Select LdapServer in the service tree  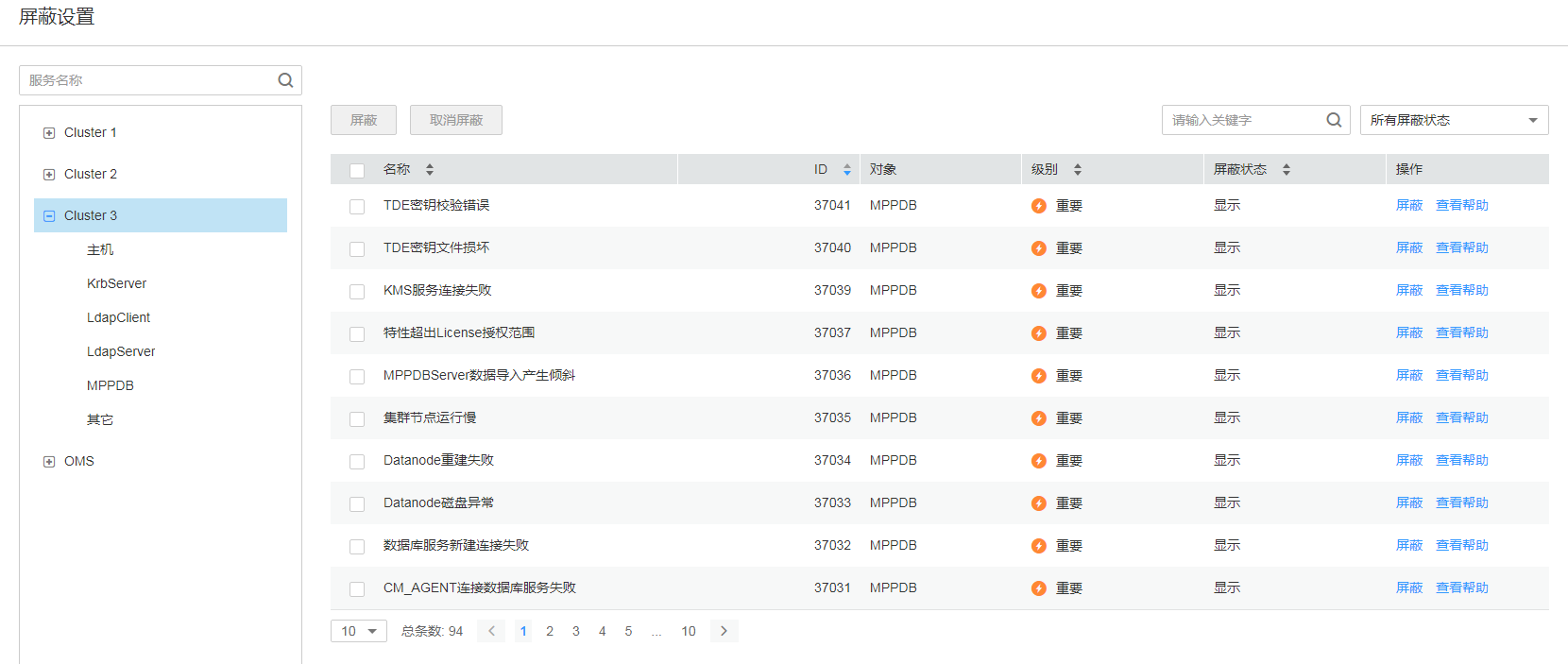[x=121, y=351]
